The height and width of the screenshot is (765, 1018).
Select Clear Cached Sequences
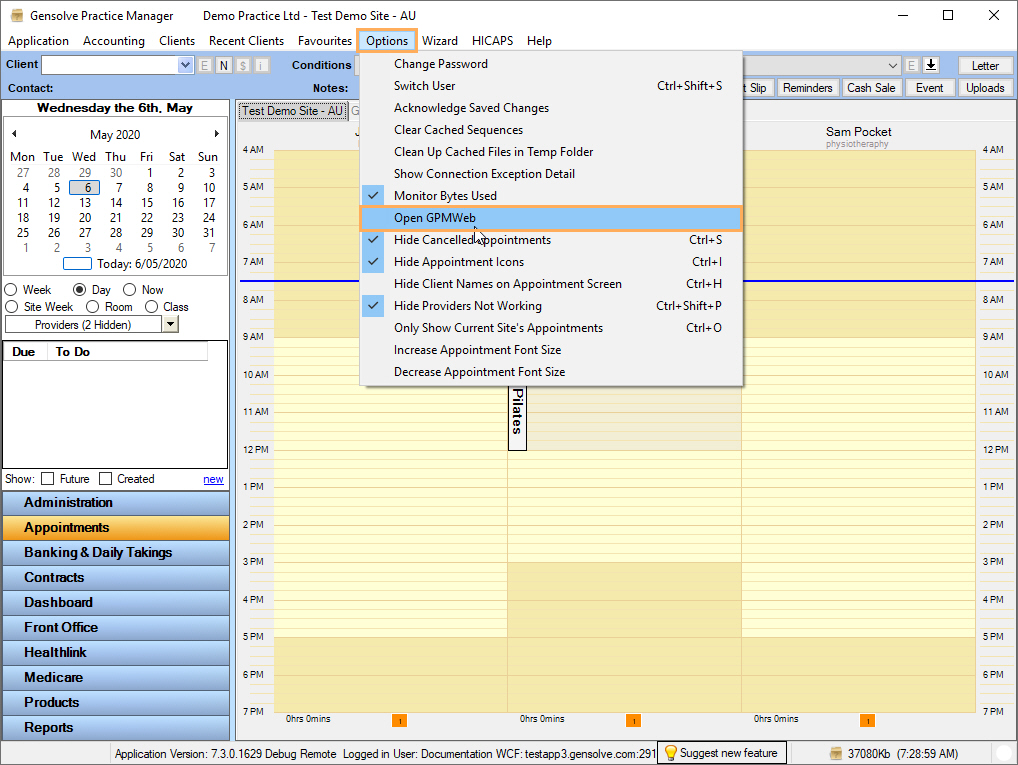(x=551, y=130)
